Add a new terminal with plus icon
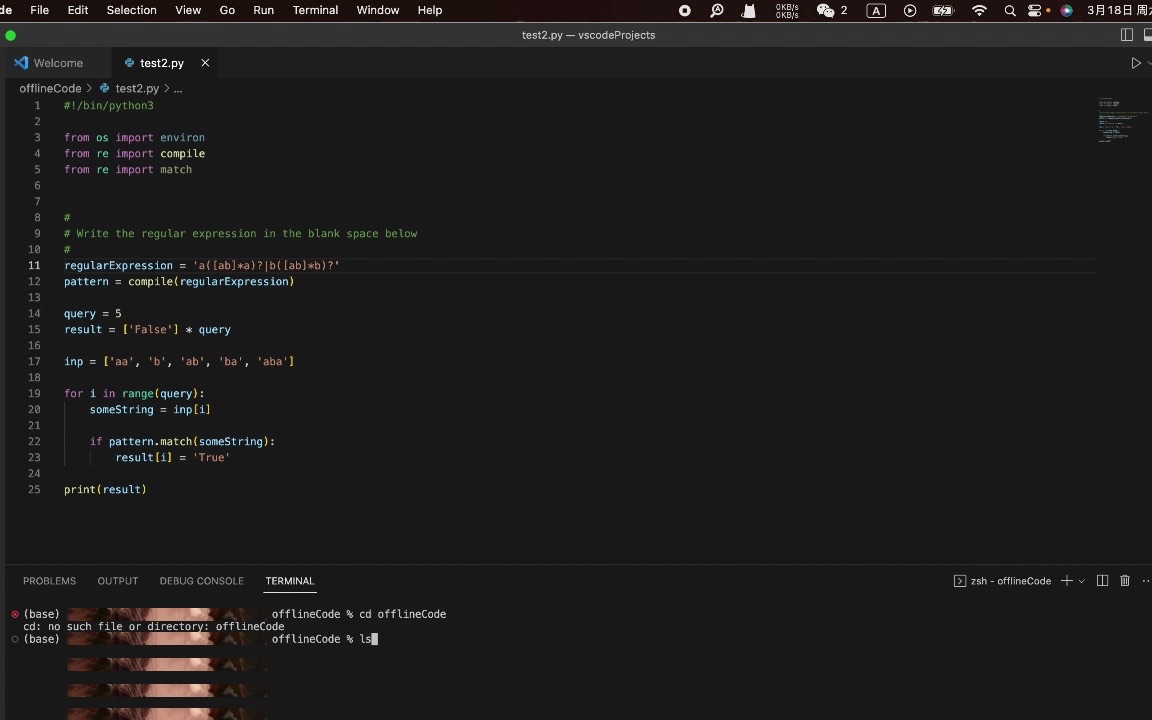The width and height of the screenshot is (1152, 720). pyautogui.click(x=1066, y=581)
